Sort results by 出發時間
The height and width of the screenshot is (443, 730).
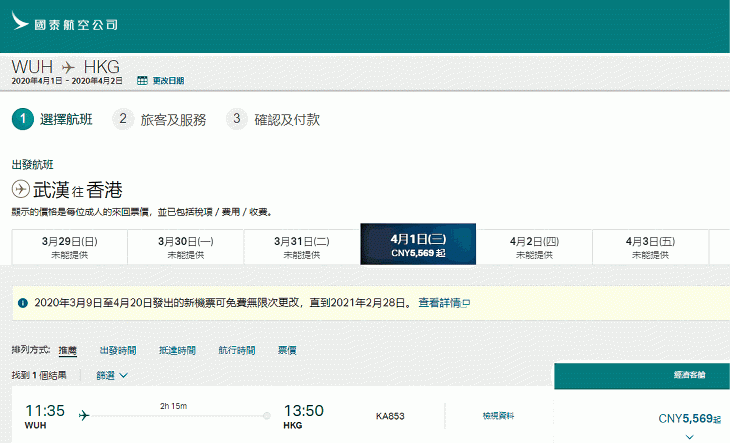(x=118, y=350)
